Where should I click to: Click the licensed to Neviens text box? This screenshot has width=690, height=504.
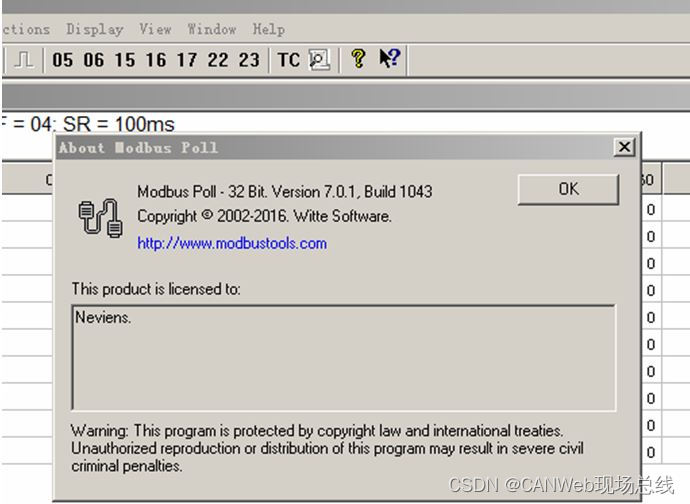[x=344, y=357]
